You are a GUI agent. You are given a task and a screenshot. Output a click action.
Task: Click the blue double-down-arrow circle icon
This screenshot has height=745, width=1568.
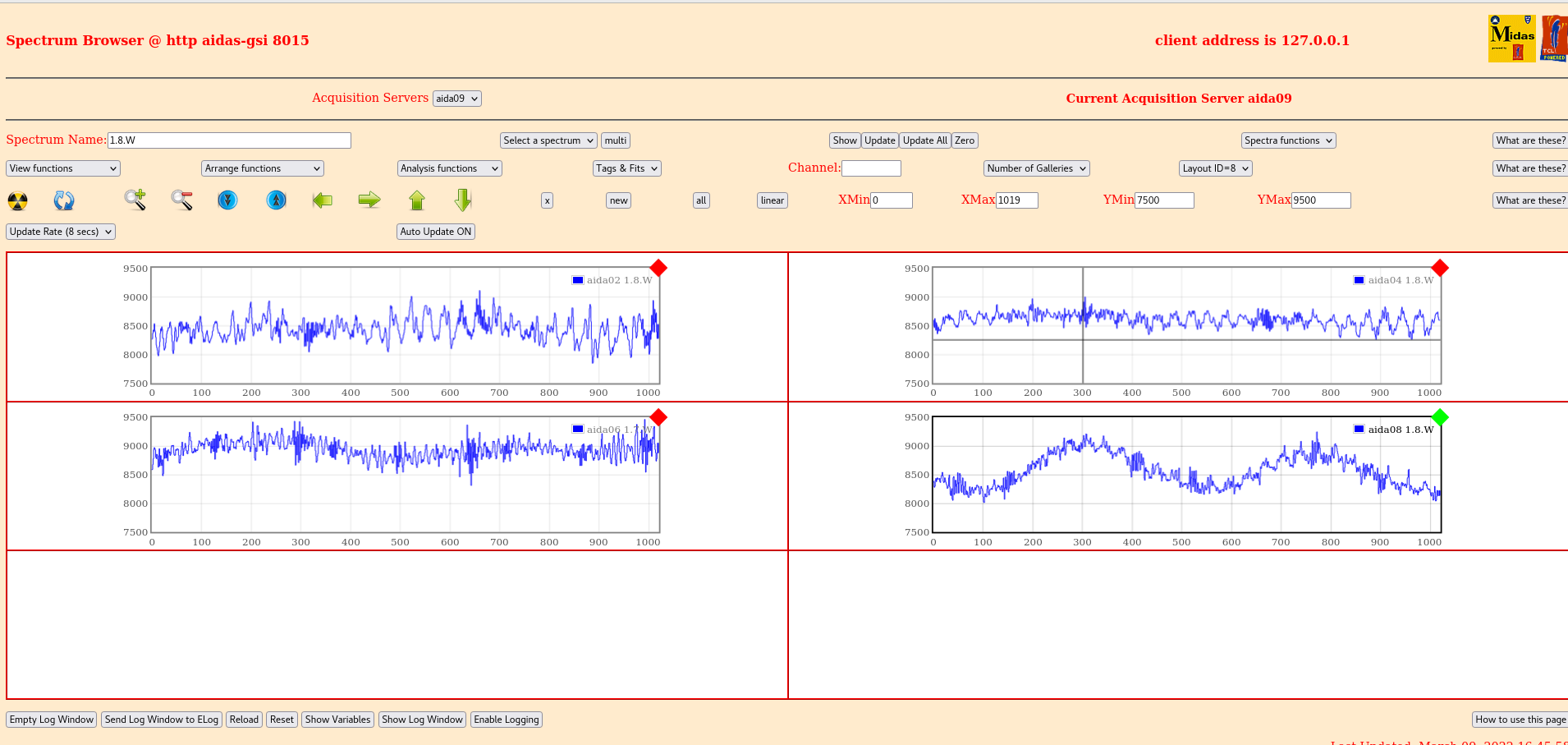[x=227, y=200]
